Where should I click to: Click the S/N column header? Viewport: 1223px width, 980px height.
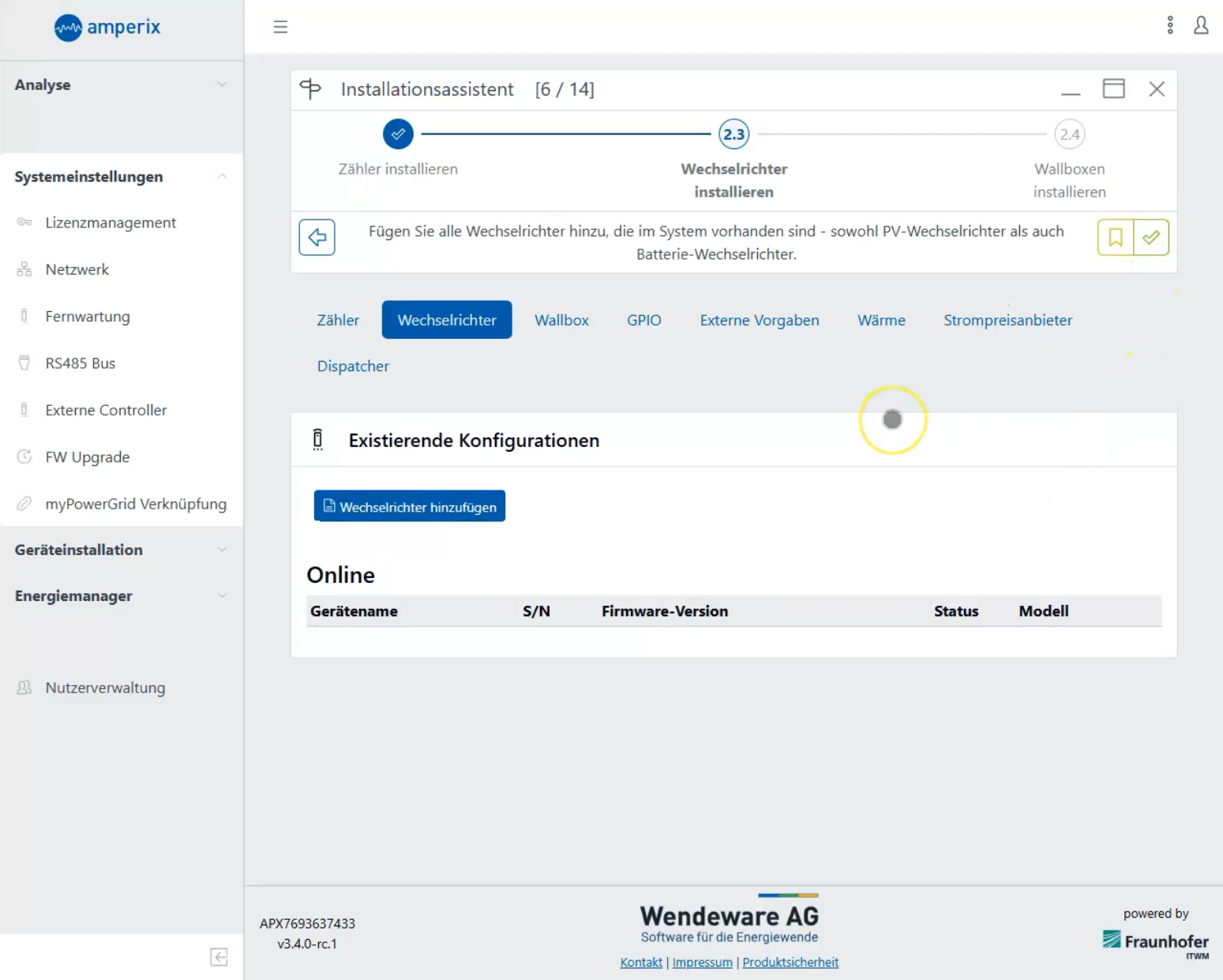[x=537, y=611]
